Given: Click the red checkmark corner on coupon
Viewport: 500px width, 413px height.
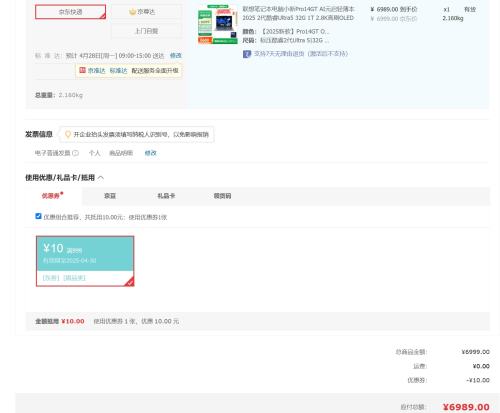Looking at the screenshot, I should 130,282.
